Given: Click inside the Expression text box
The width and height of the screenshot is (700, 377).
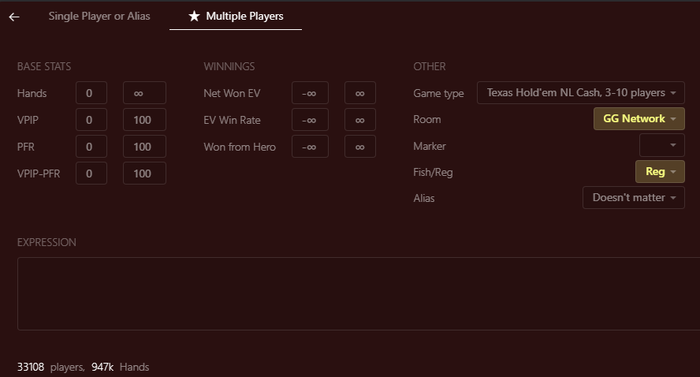Looking at the screenshot, I should pyautogui.click(x=358, y=293).
